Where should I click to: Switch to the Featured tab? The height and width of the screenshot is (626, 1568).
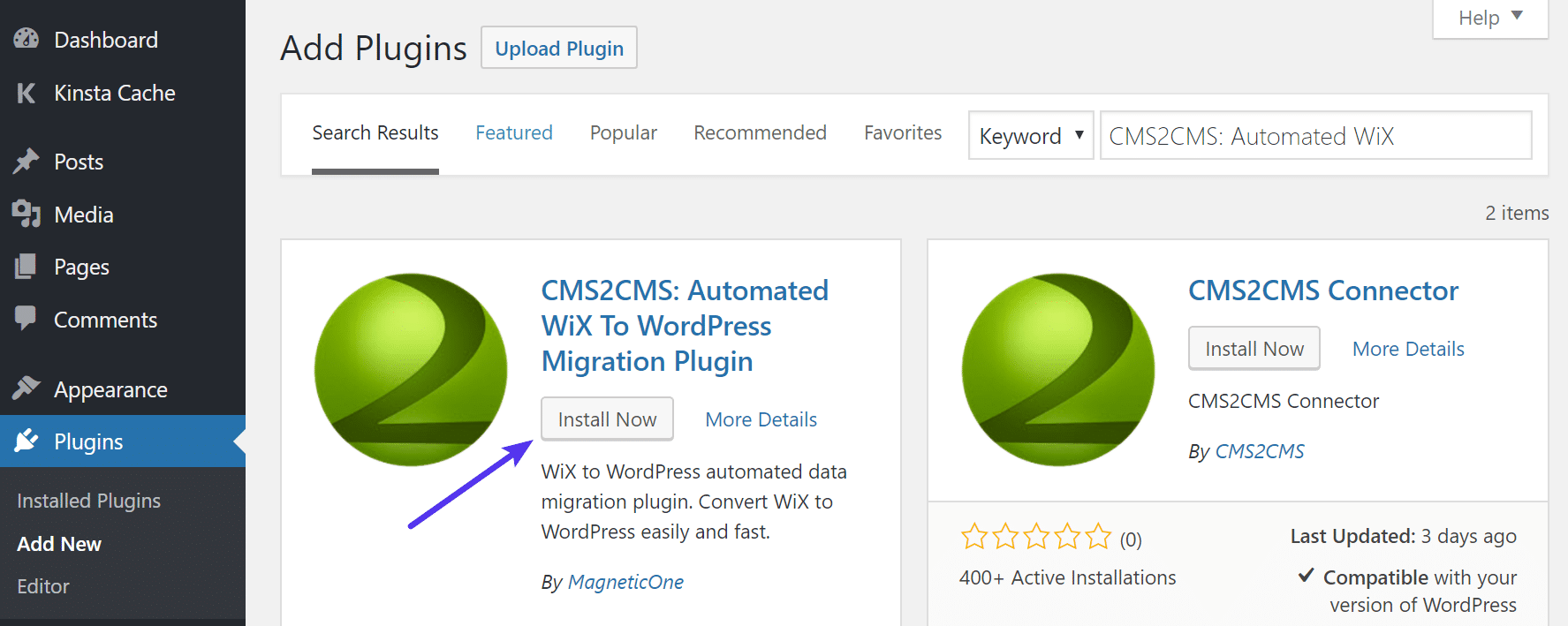(514, 133)
